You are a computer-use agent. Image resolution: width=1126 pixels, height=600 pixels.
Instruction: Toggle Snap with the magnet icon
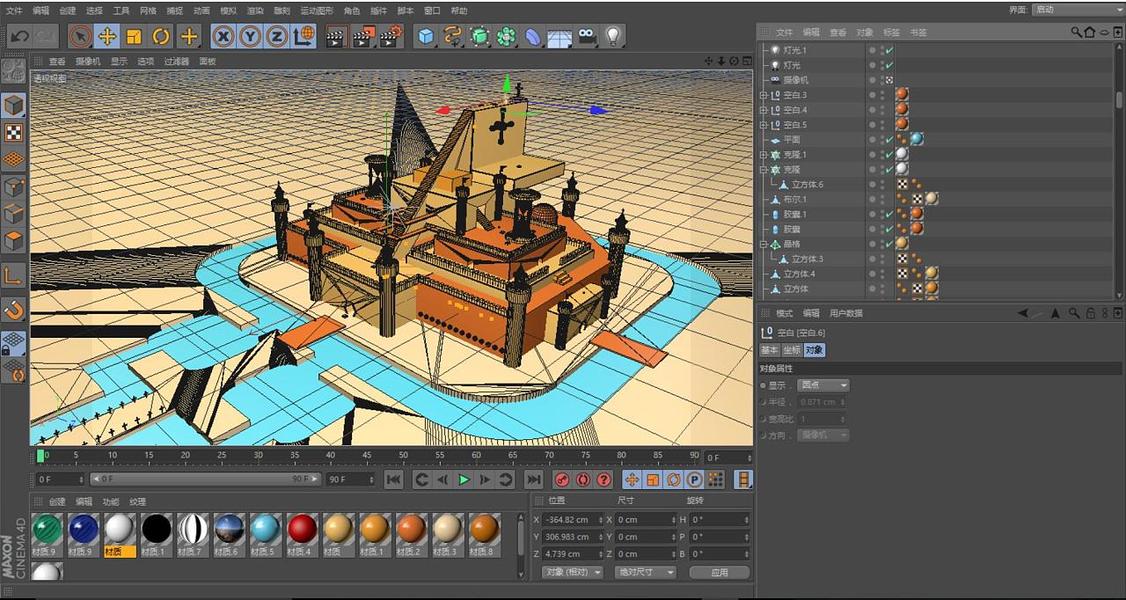click(14, 309)
